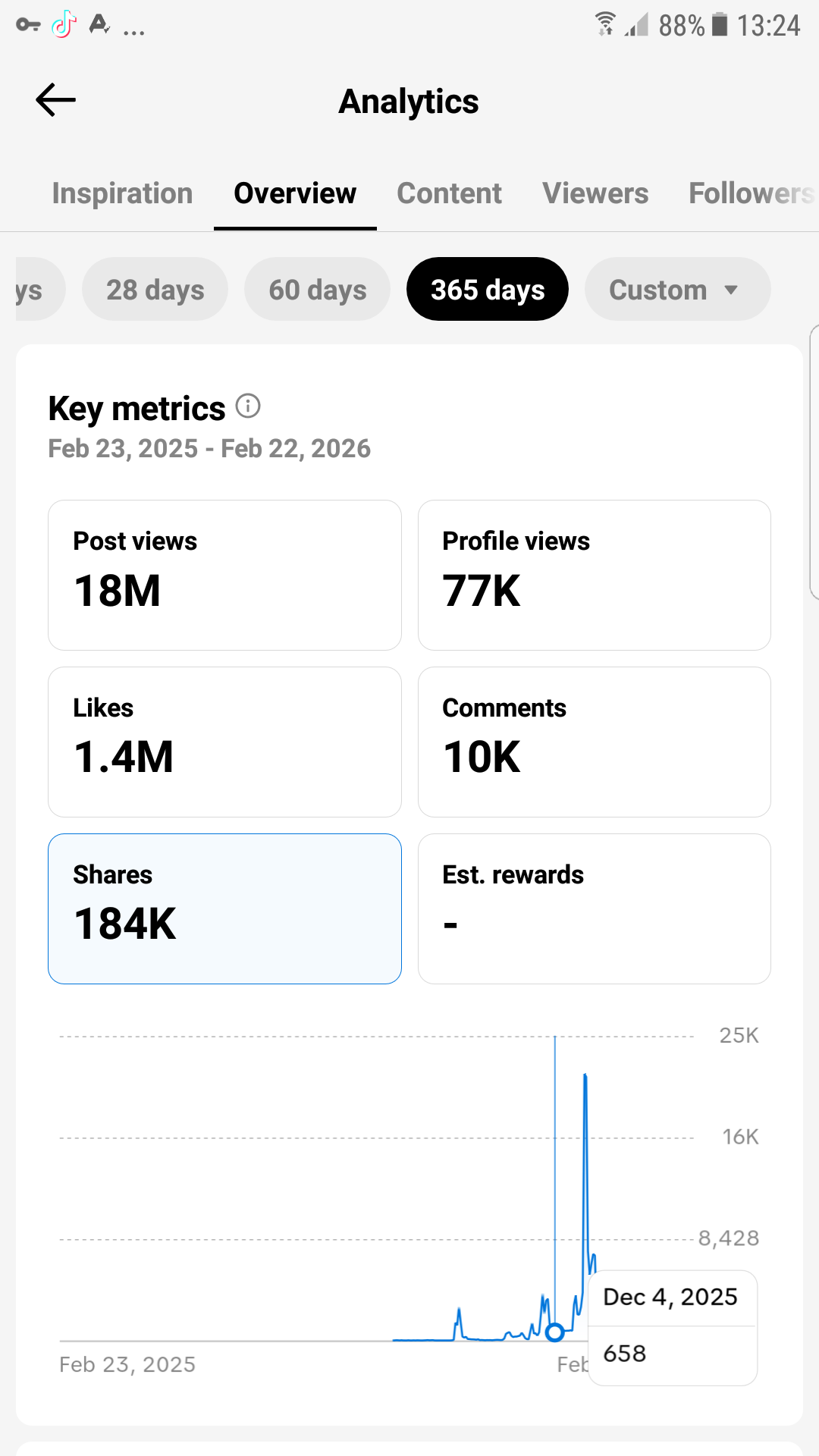
Task: Show the Likes metric chart
Action: (x=224, y=742)
